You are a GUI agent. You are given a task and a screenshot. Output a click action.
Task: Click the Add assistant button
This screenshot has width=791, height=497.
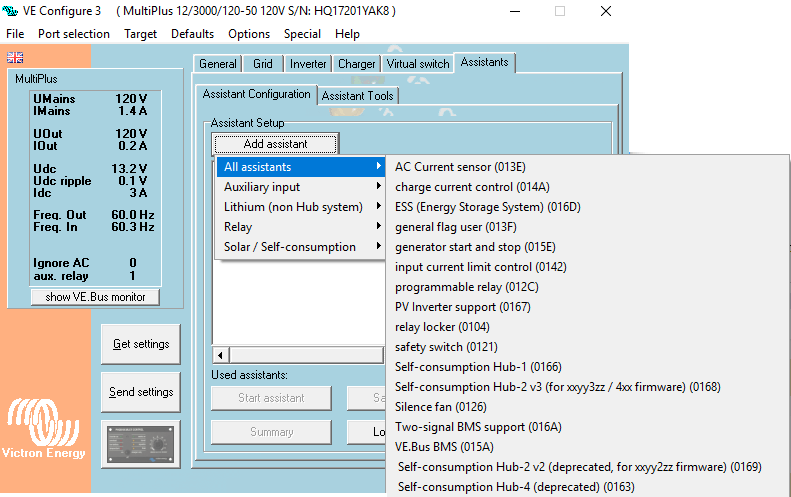click(x=275, y=144)
